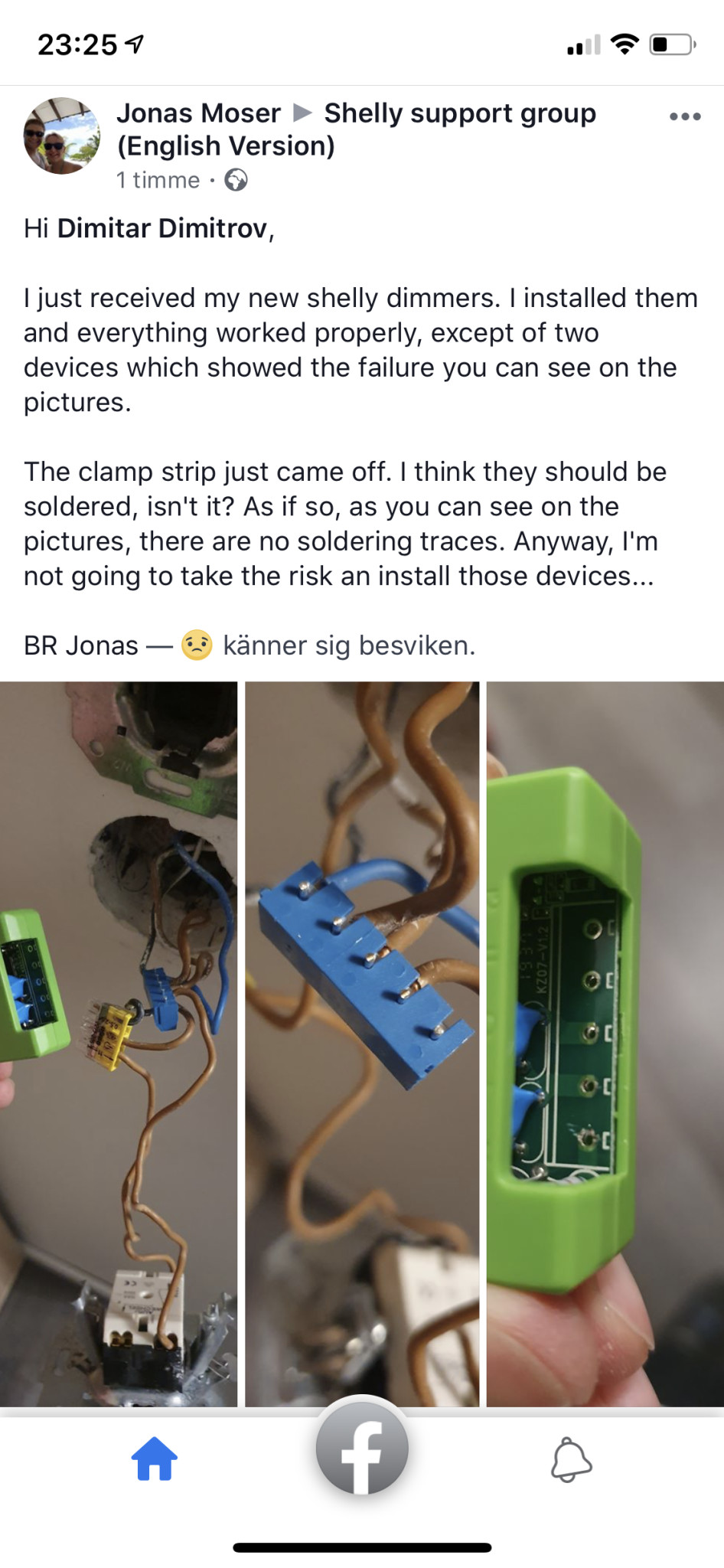The height and width of the screenshot is (1568, 724).
Task: Open middle photo of blue clamp strip
Action: (362, 1044)
